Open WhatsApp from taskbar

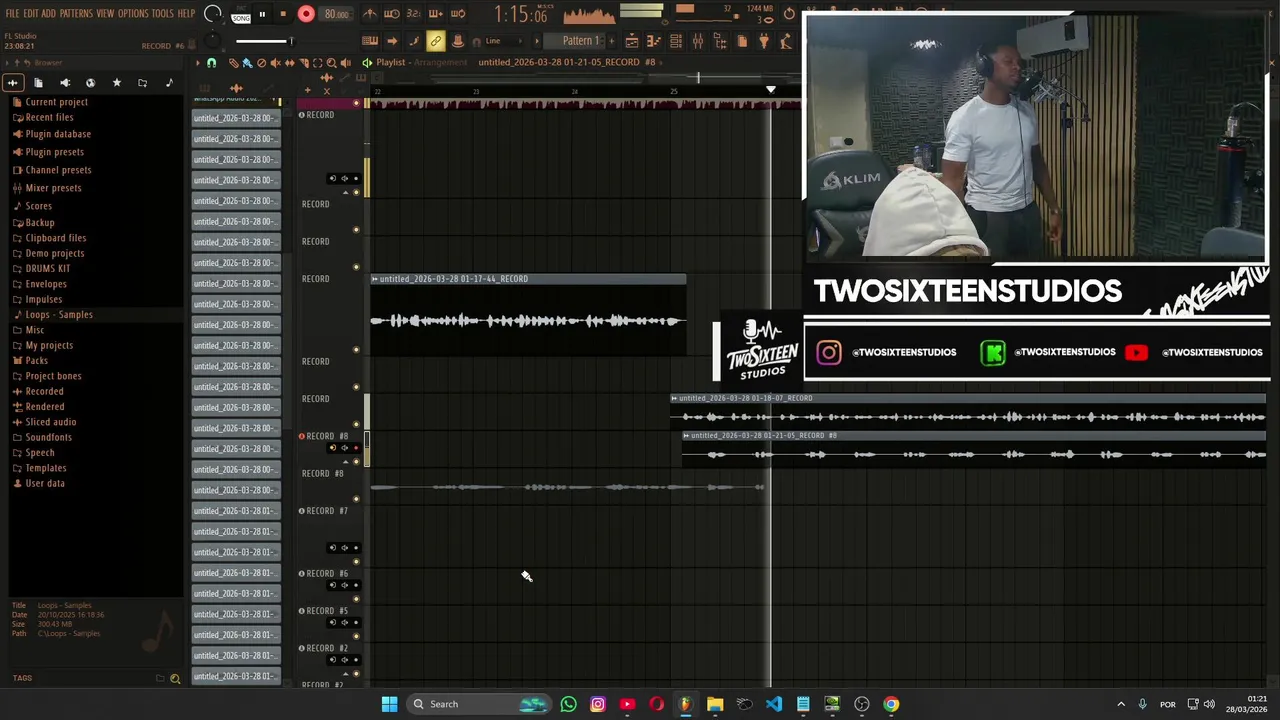(568, 704)
